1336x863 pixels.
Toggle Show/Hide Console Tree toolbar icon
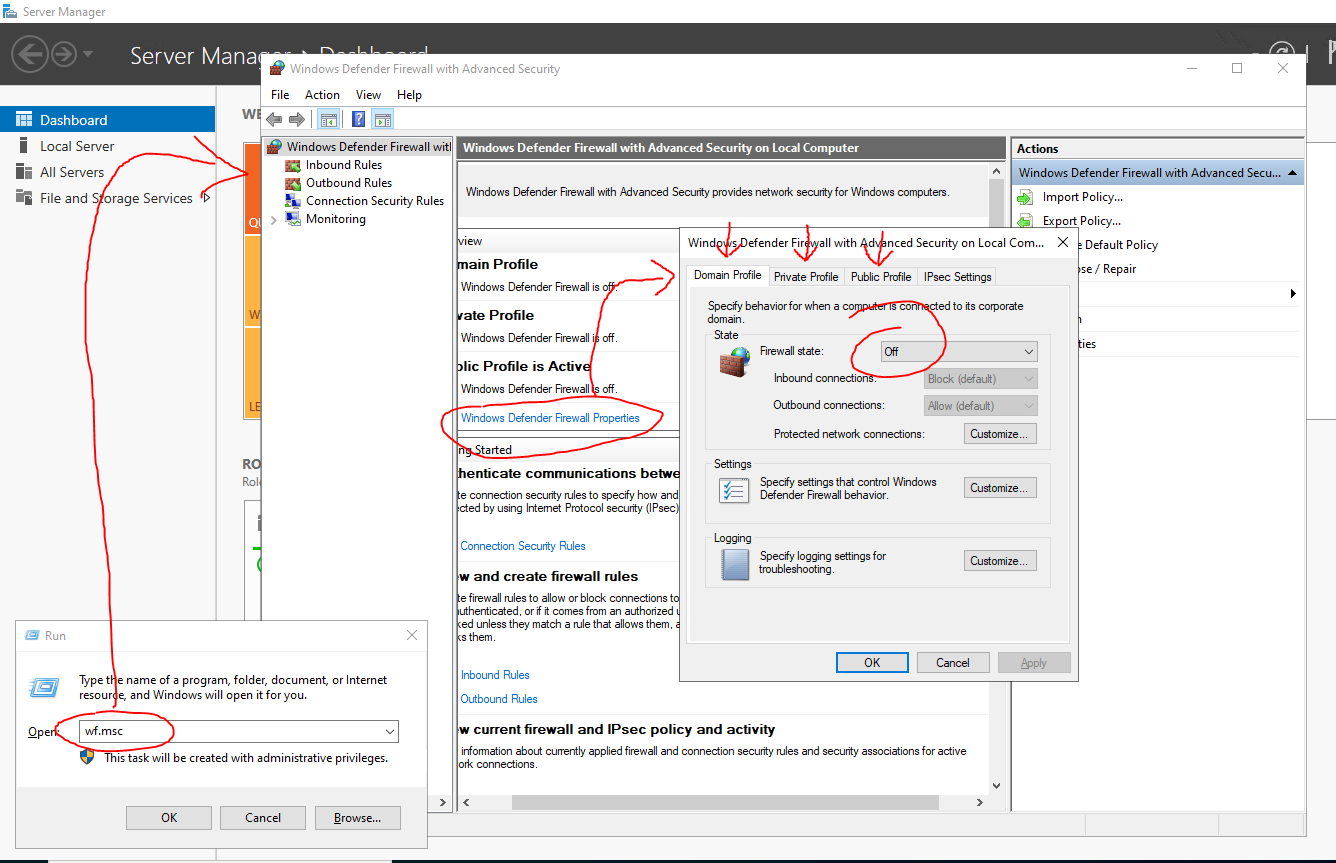(328, 120)
